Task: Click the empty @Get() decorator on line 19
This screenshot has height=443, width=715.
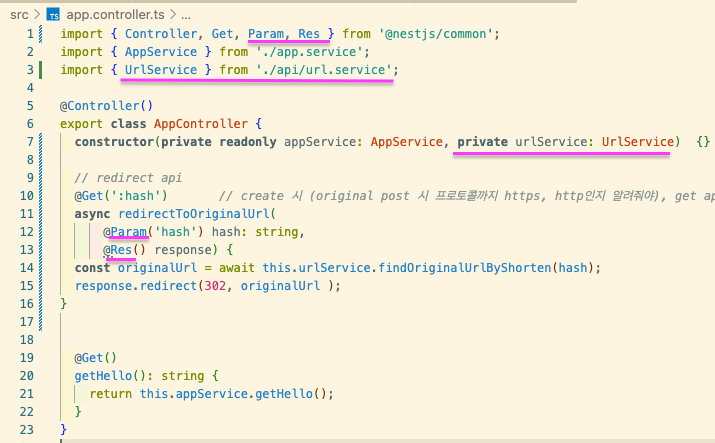Action: pos(96,358)
